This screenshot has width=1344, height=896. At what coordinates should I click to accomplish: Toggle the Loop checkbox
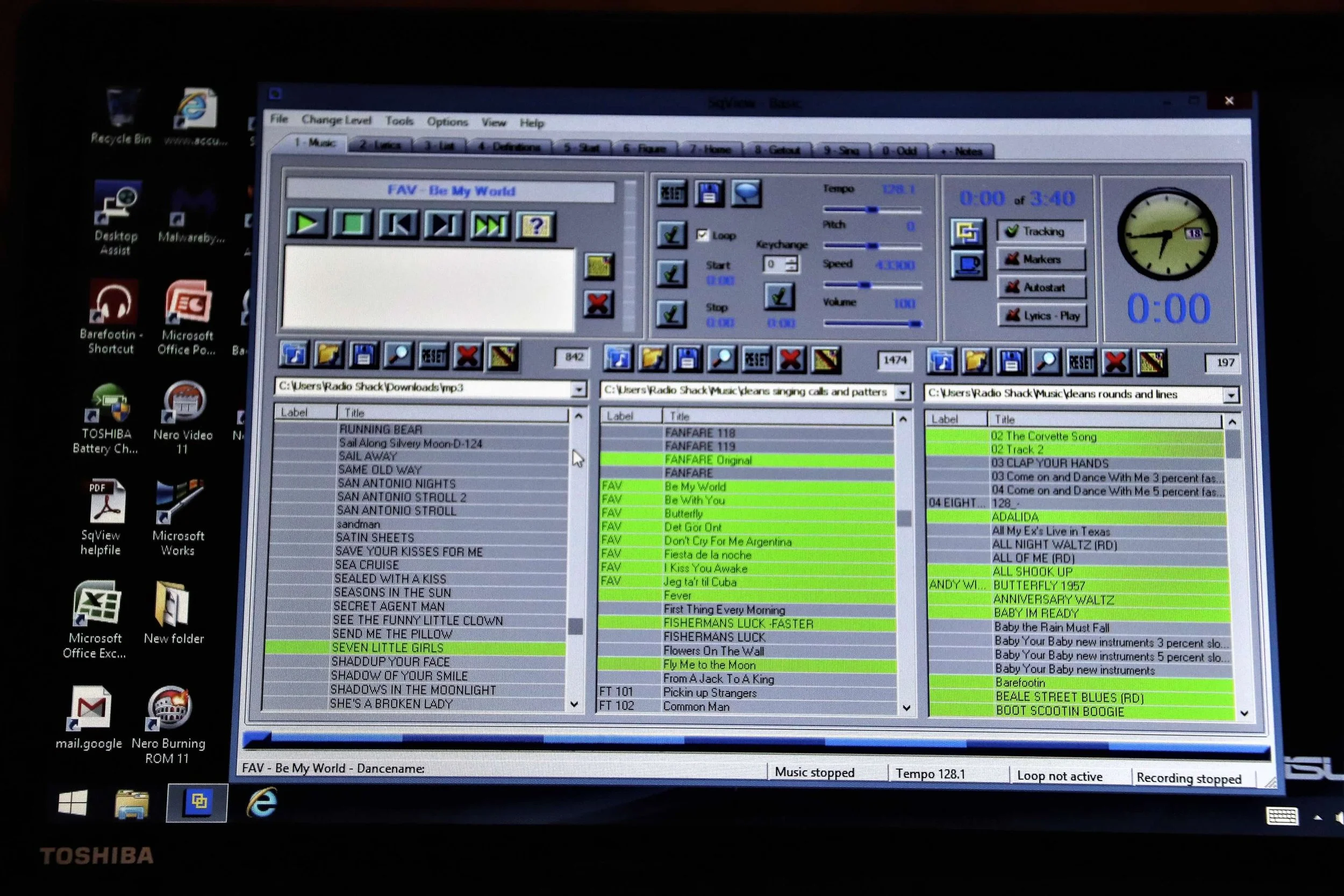click(x=702, y=234)
